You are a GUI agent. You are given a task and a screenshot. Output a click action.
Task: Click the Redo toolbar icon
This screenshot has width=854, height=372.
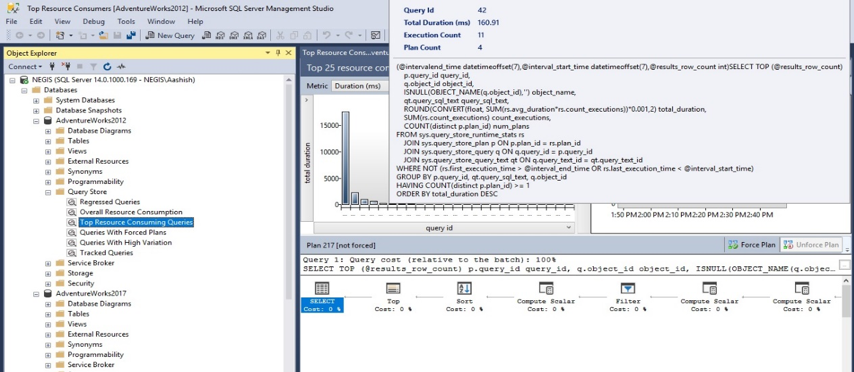[349, 35]
